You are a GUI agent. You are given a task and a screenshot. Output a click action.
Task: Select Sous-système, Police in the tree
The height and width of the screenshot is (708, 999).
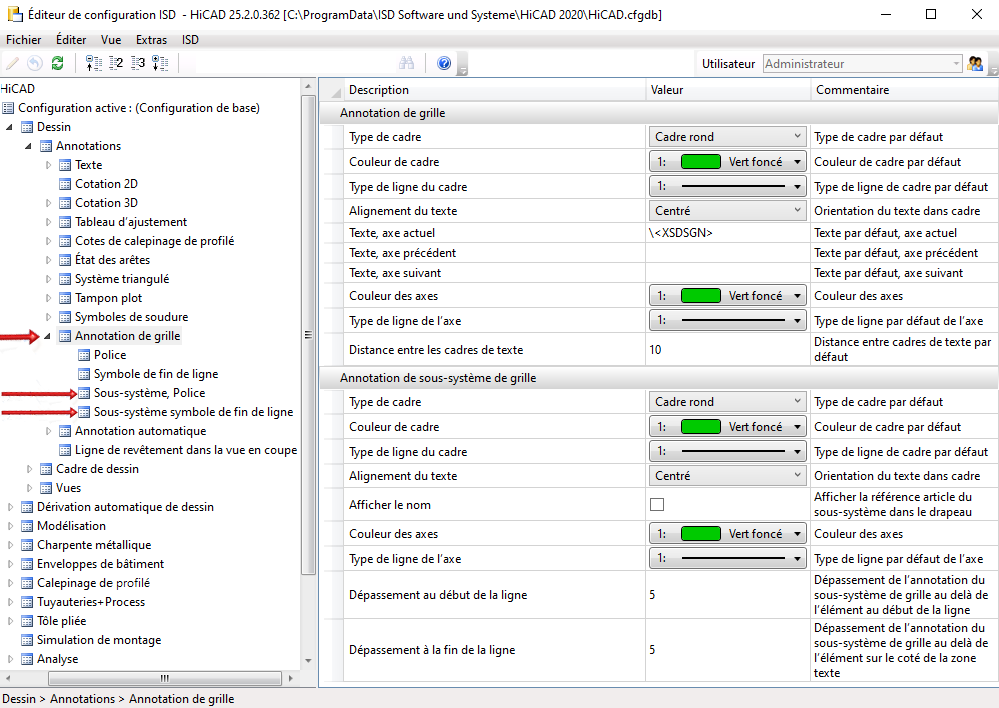(x=149, y=393)
